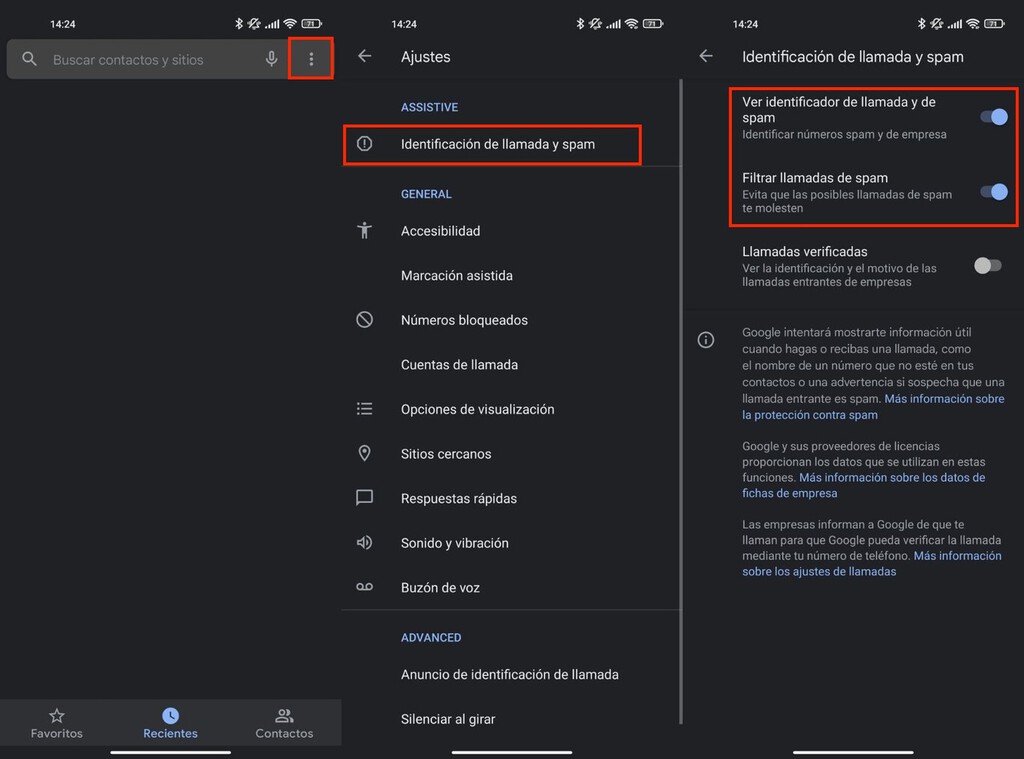The image size is (1024, 759).
Task: Open Anuncio de identificación de llamada
Action: (511, 674)
